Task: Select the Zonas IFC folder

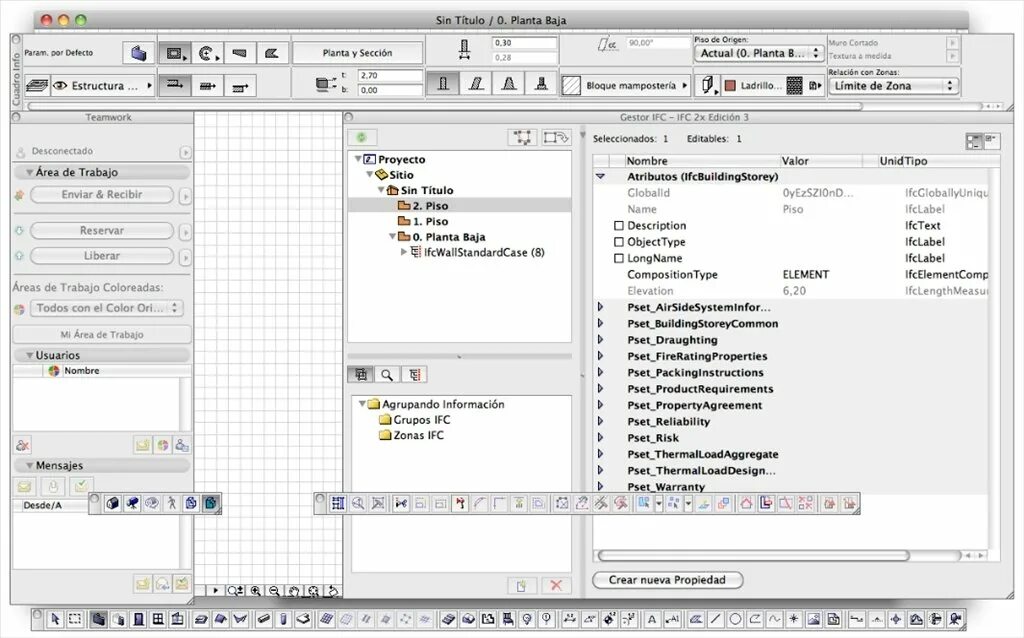Action: [x=411, y=435]
